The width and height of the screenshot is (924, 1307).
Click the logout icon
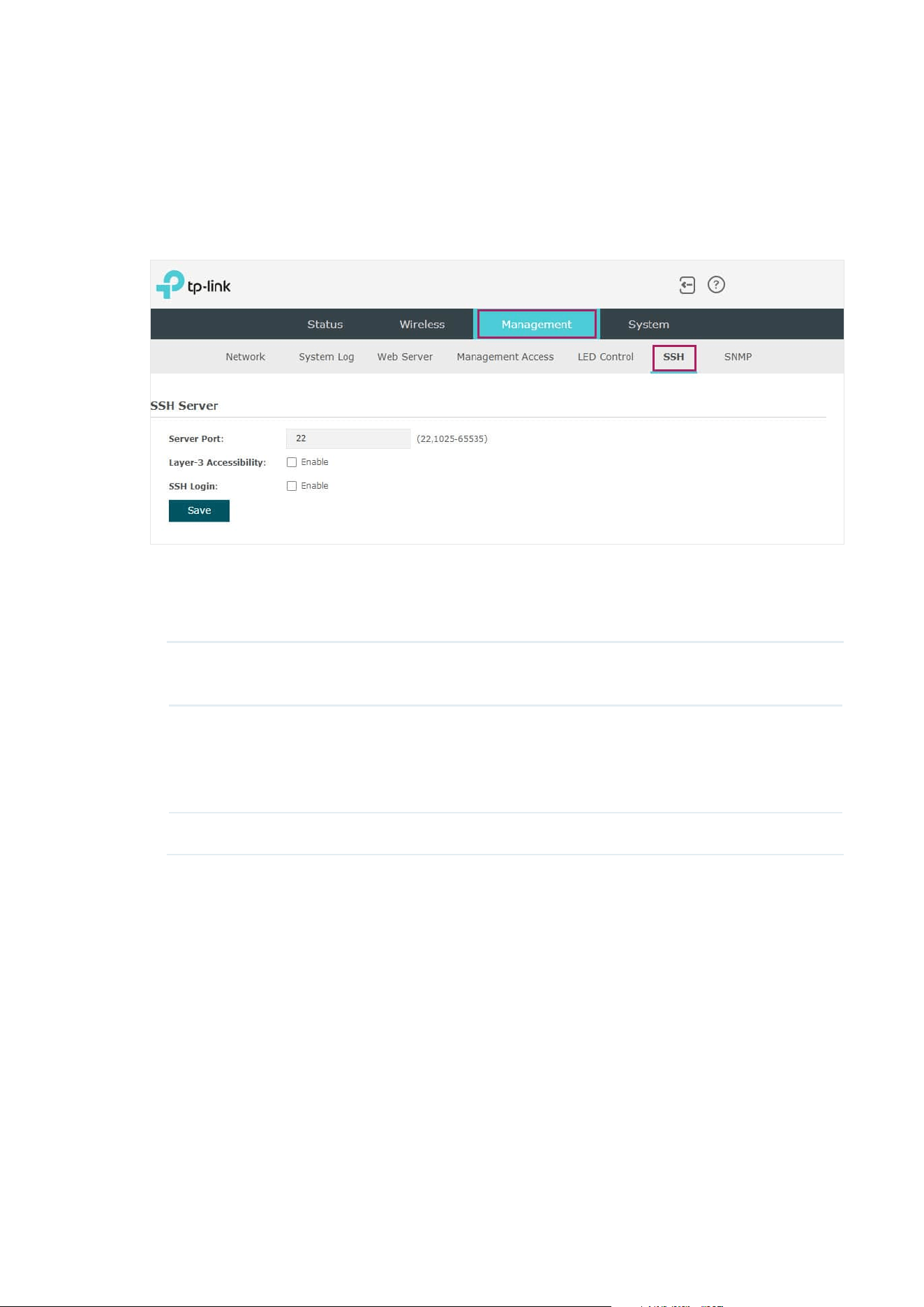tap(687, 285)
